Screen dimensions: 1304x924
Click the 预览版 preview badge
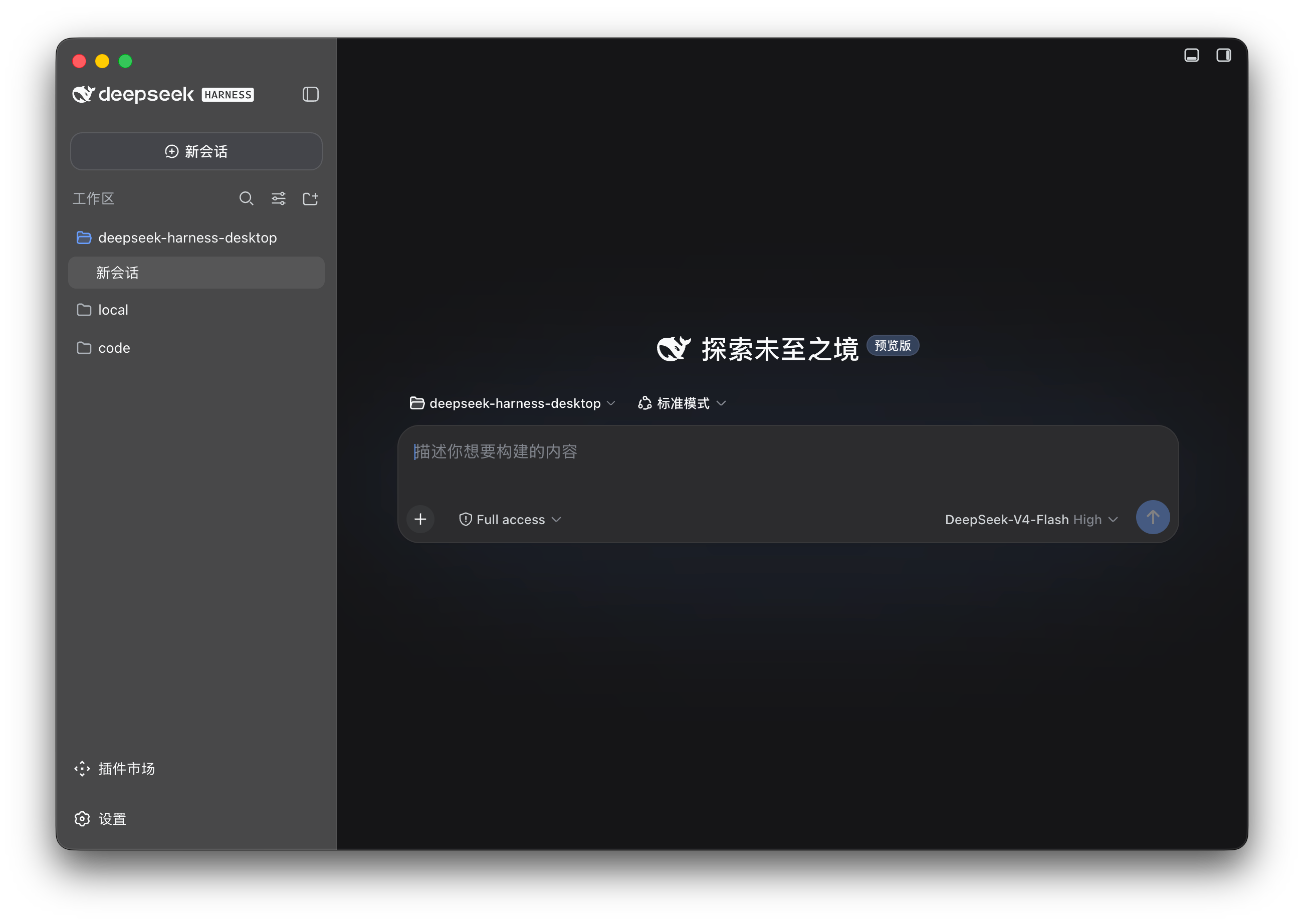point(893,345)
